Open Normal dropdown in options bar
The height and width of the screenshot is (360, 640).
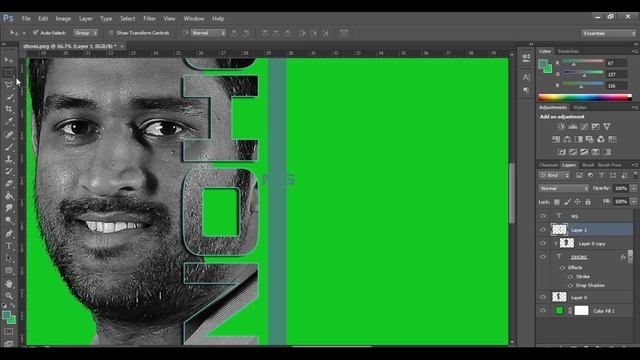coord(208,33)
